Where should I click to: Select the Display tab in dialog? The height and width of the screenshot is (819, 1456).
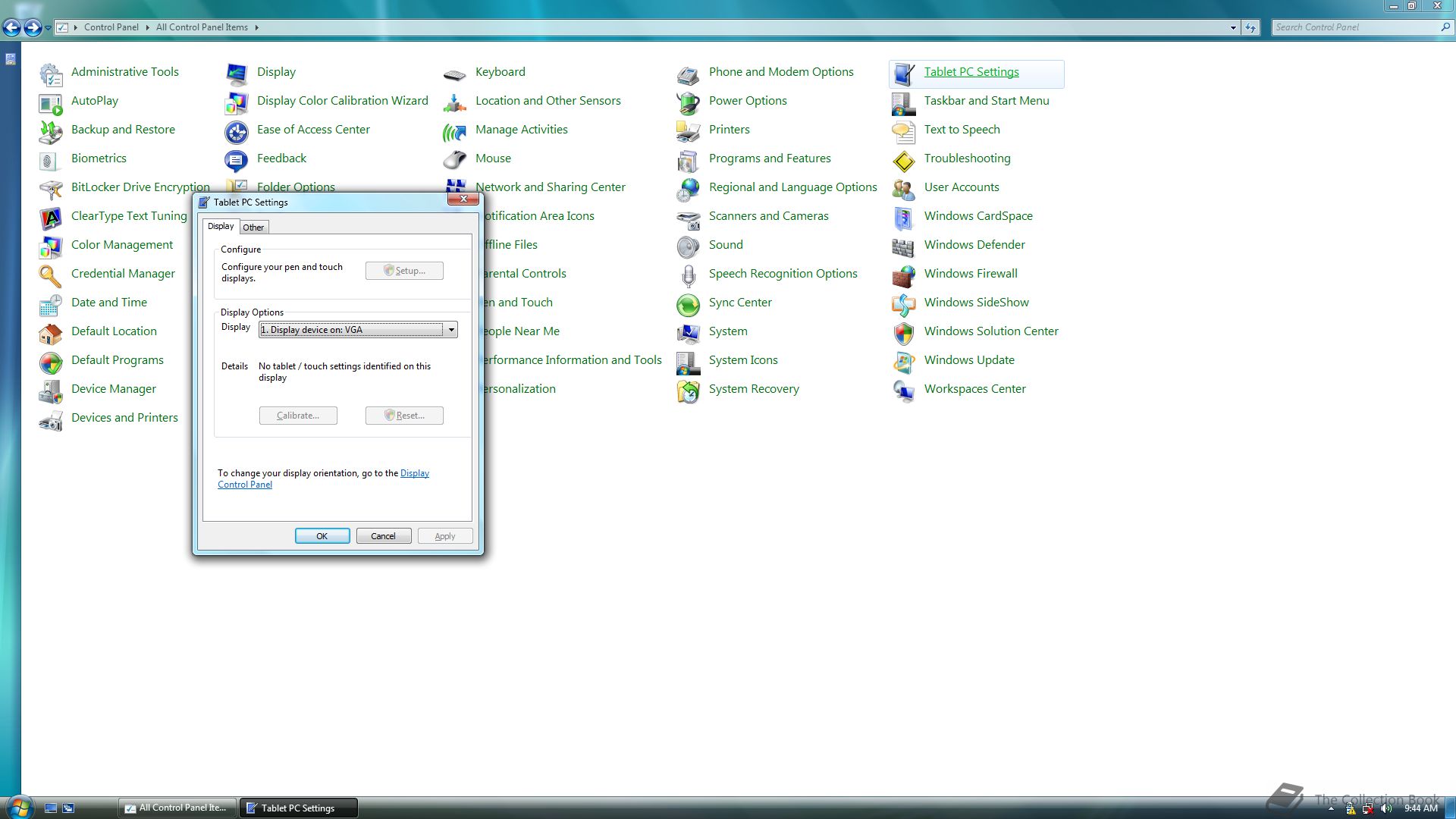pyautogui.click(x=221, y=226)
